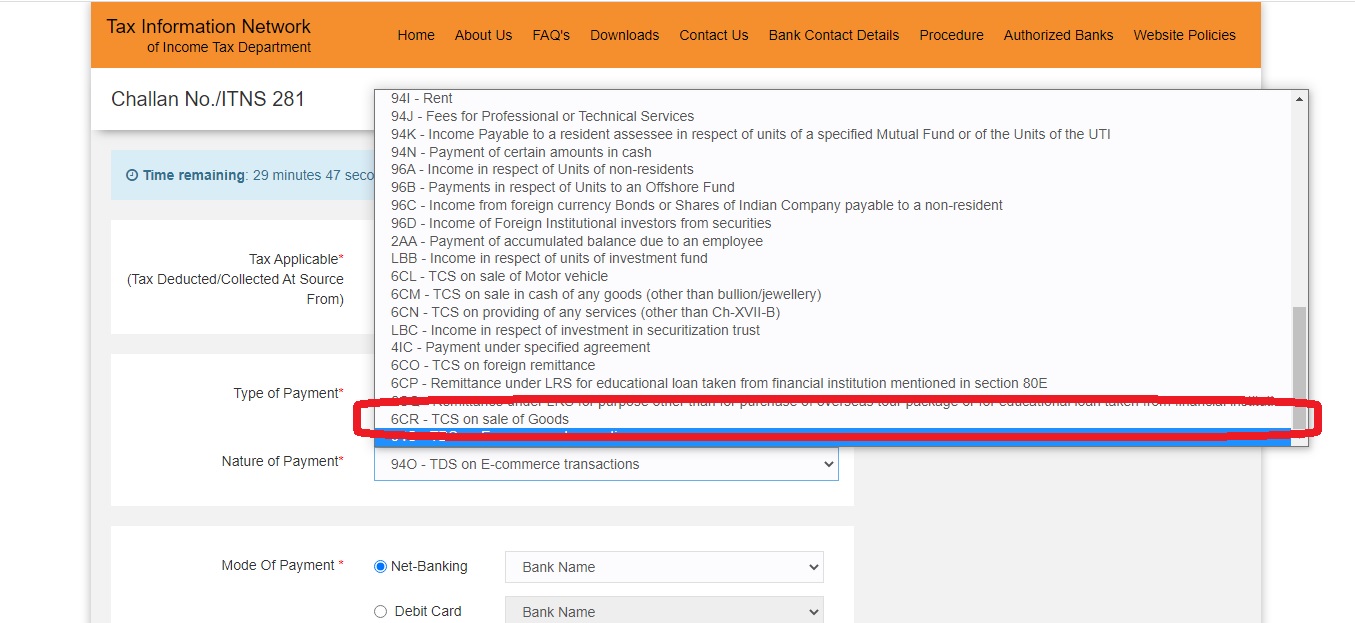Click the Tax Information Network site title
Screen dimensions: 1355x623
click(x=208, y=27)
